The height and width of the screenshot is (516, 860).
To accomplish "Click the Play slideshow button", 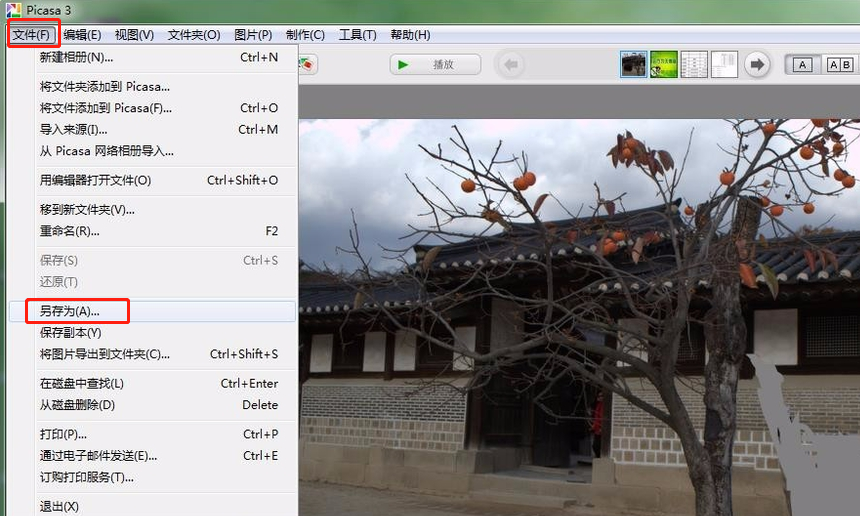I will pos(434,65).
